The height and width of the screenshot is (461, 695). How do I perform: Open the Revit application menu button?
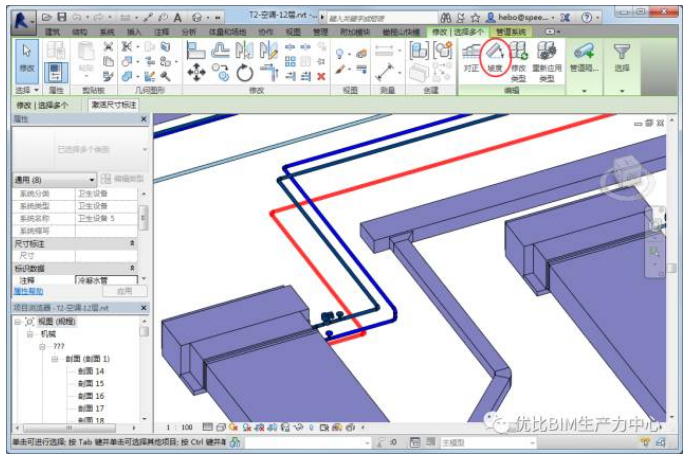[23, 21]
